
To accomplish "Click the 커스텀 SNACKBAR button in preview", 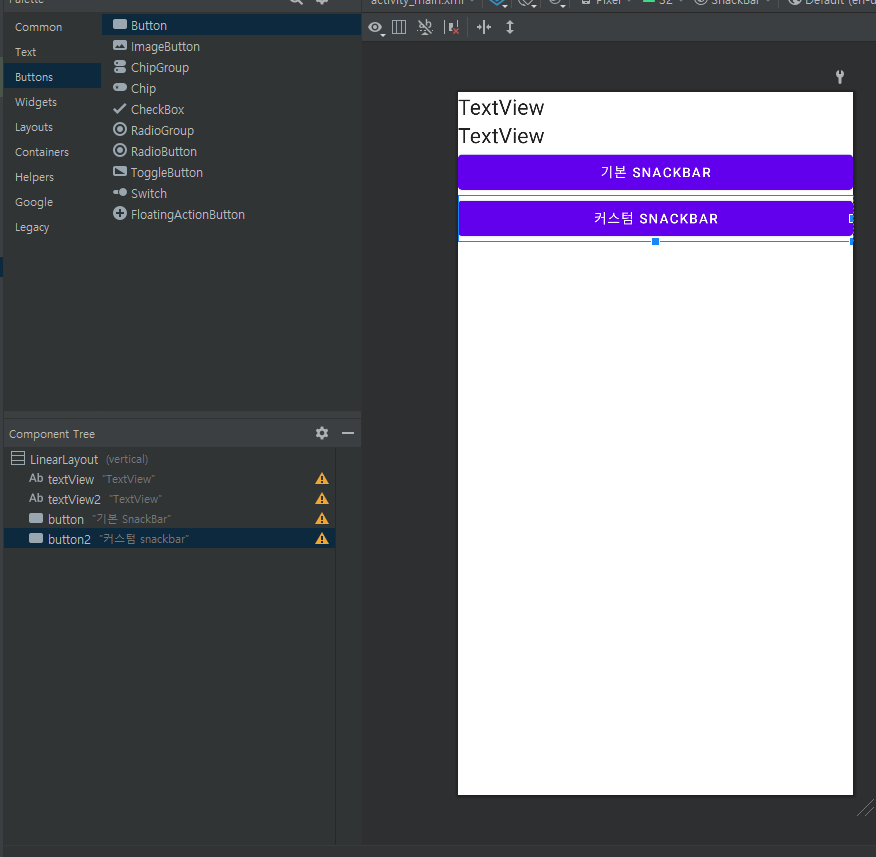I will (655, 218).
